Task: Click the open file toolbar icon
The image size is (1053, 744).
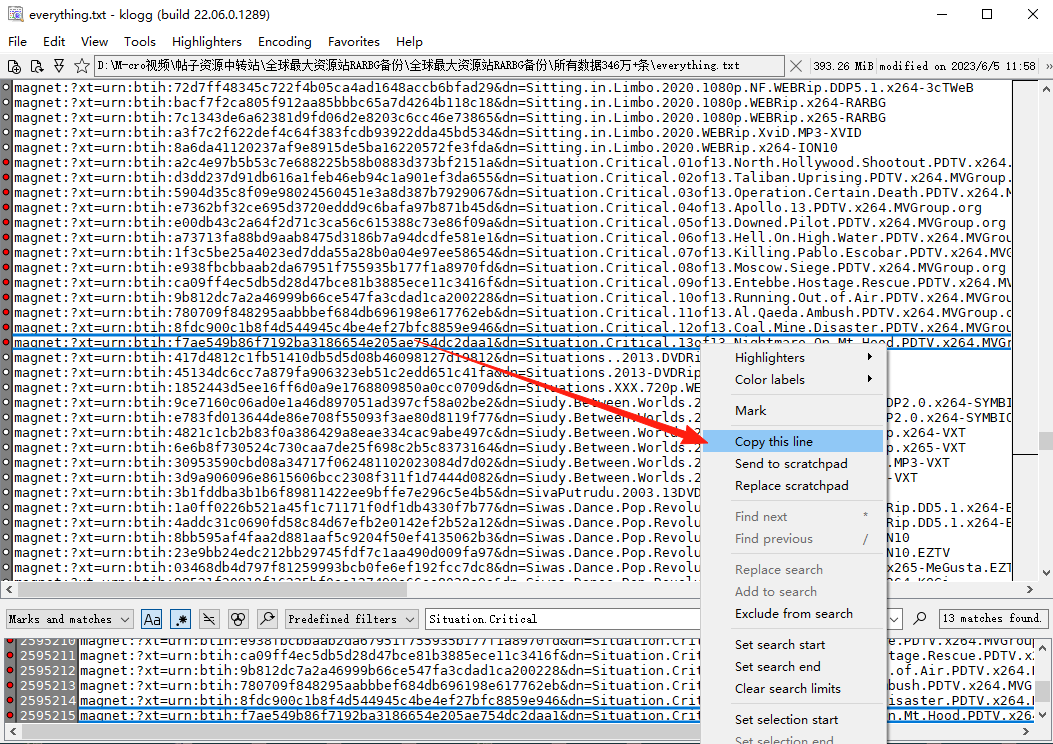Action: click(14, 66)
